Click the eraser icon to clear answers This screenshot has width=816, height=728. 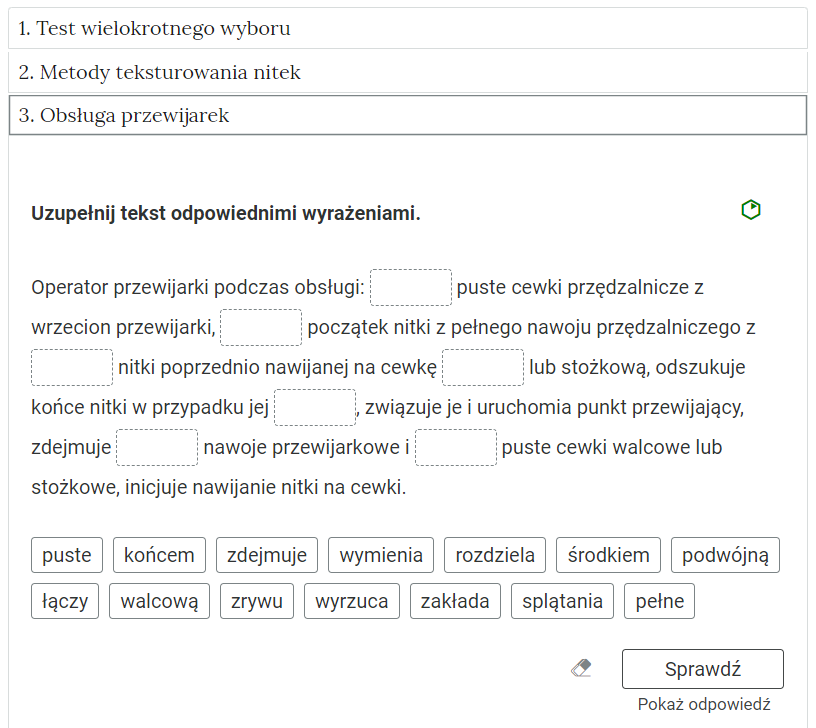[583, 668]
